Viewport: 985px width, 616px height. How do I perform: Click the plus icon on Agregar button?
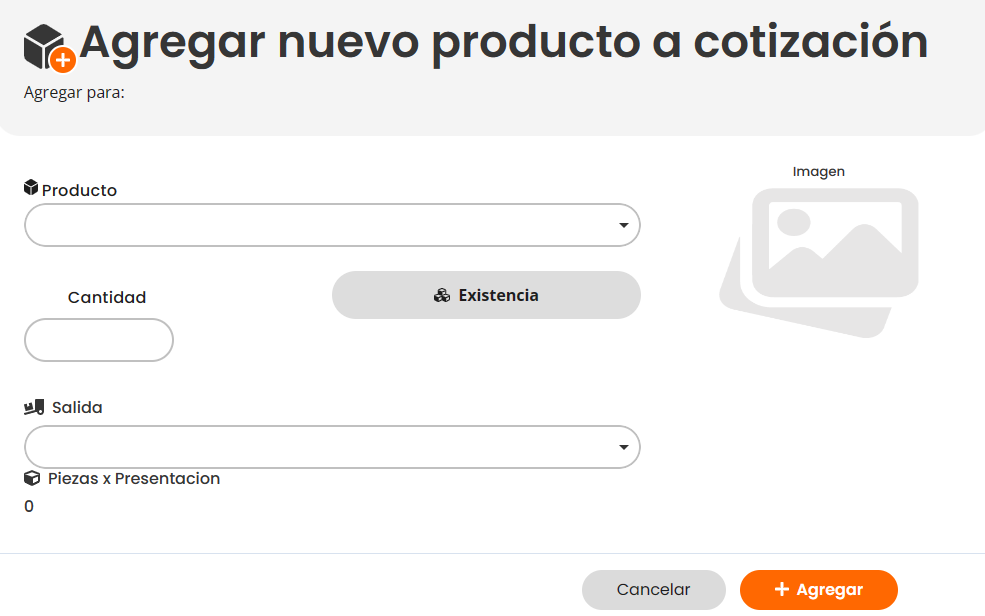coord(782,589)
